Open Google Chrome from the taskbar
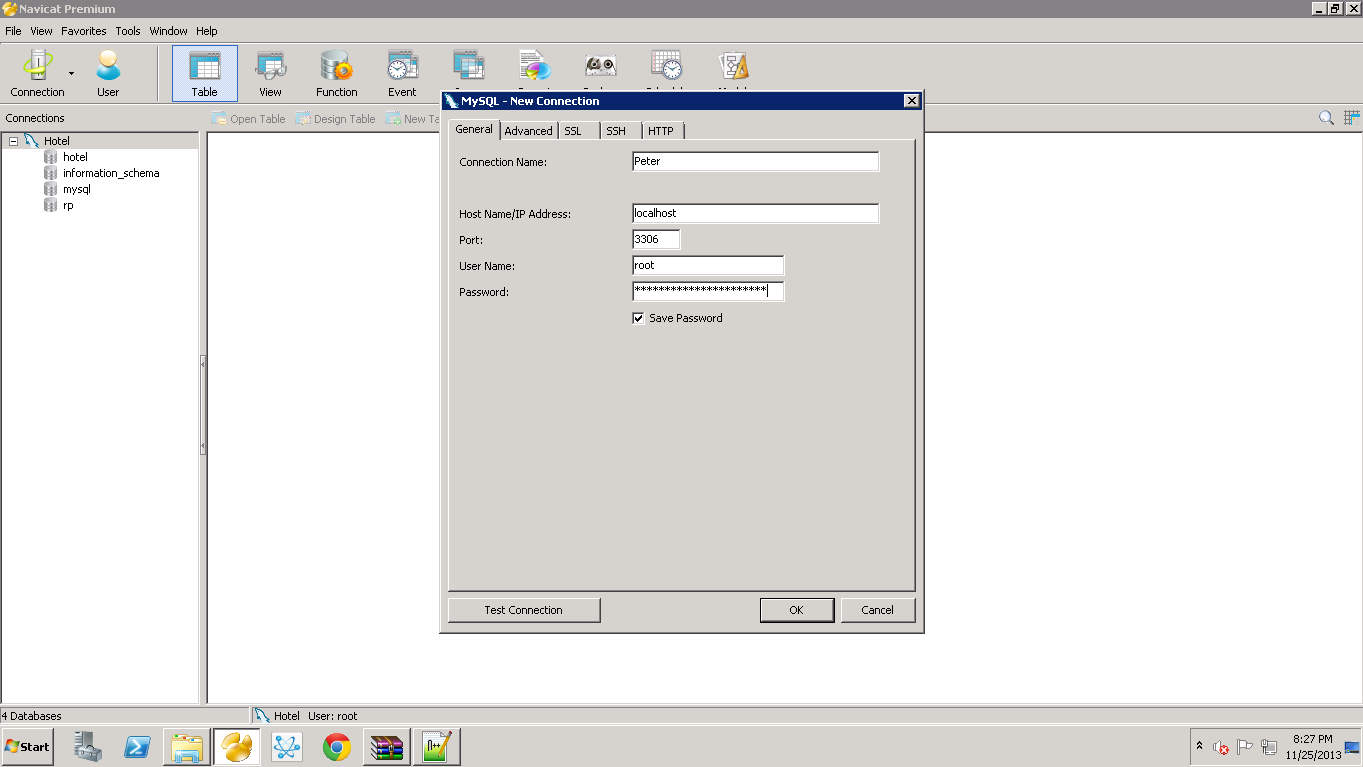The height and width of the screenshot is (767, 1363). [337, 746]
